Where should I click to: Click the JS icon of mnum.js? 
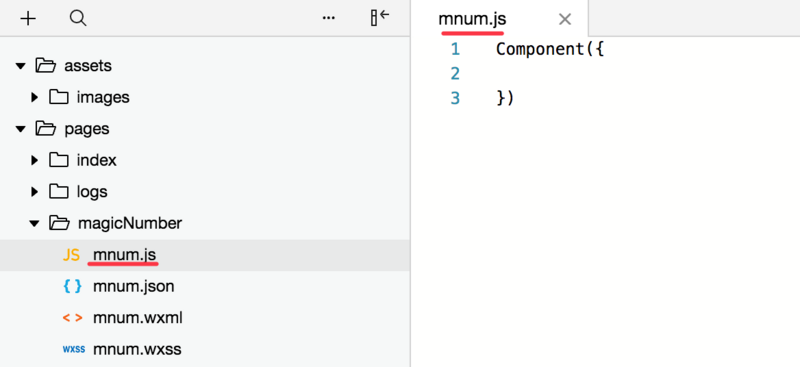click(x=71, y=255)
